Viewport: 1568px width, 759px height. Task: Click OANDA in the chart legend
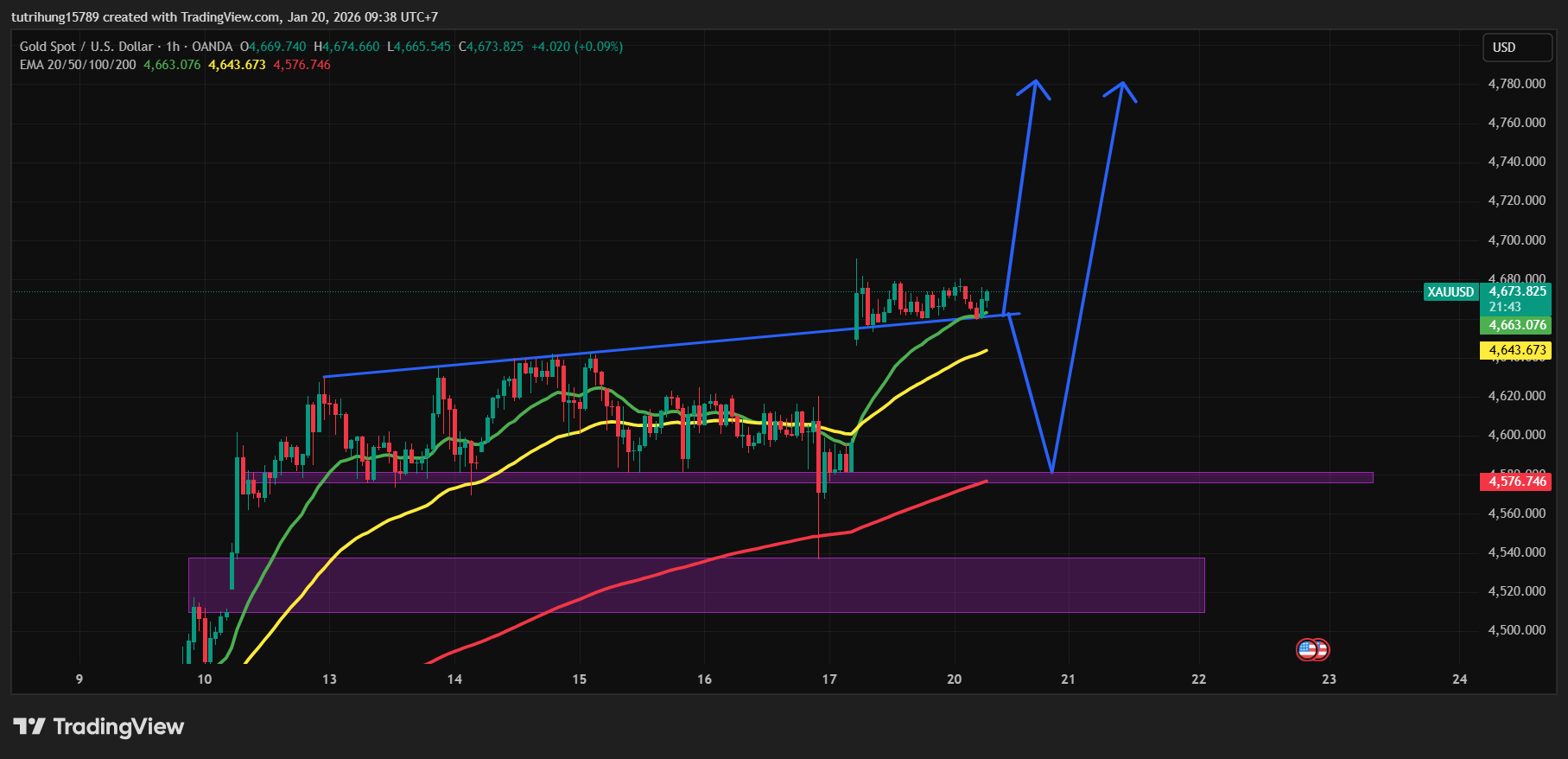[x=212, y=47]
